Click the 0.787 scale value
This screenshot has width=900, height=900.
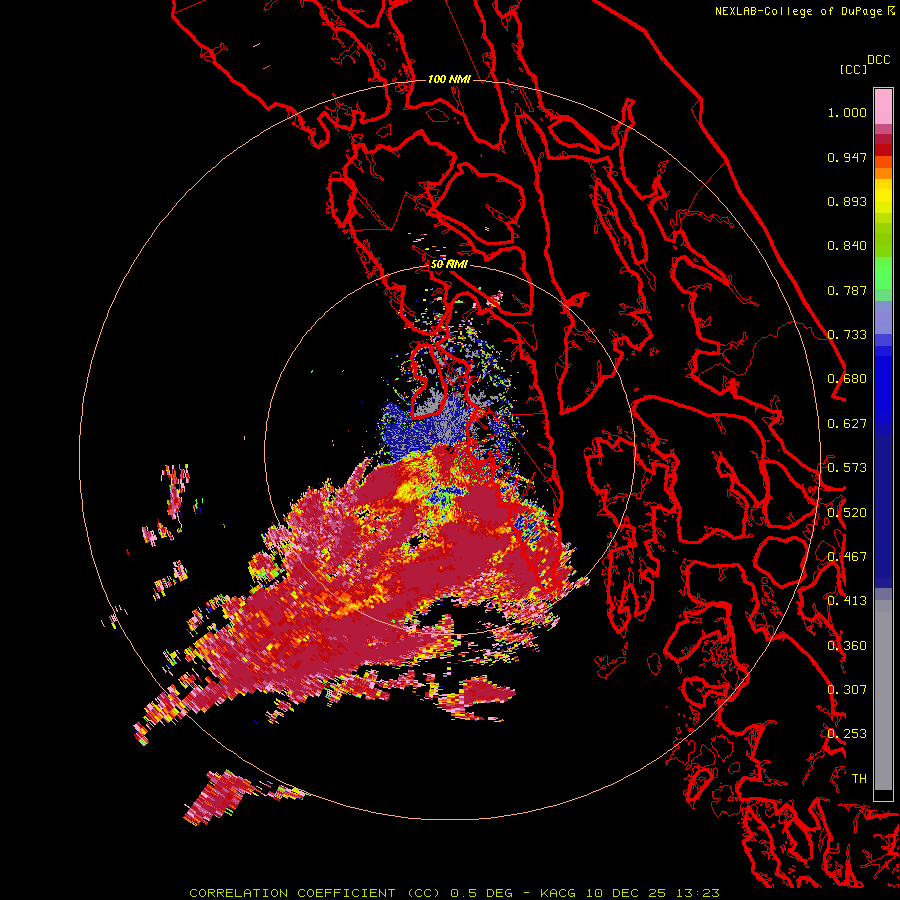coord(847,290)
